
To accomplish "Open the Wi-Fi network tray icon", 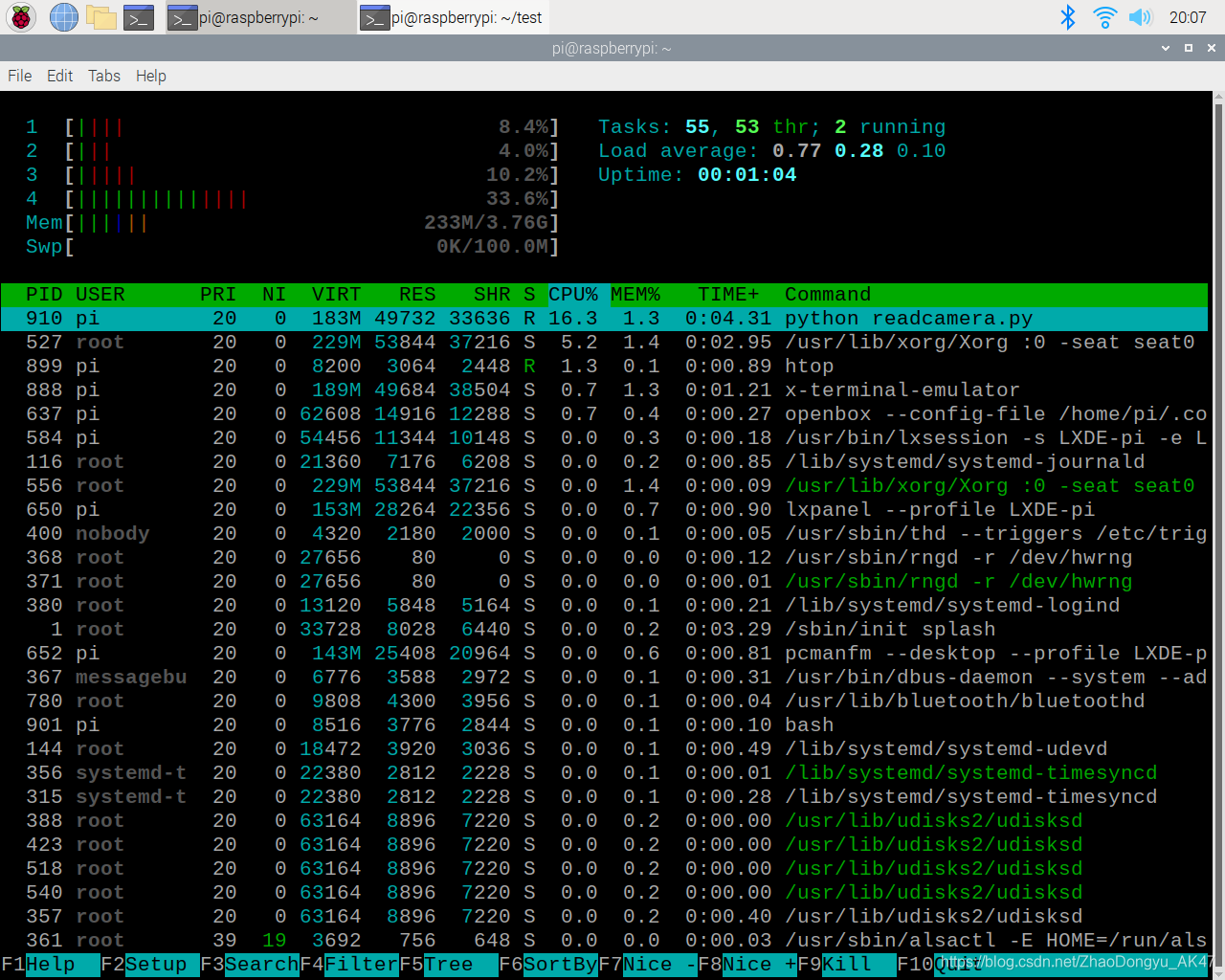I will point(1104,16).
